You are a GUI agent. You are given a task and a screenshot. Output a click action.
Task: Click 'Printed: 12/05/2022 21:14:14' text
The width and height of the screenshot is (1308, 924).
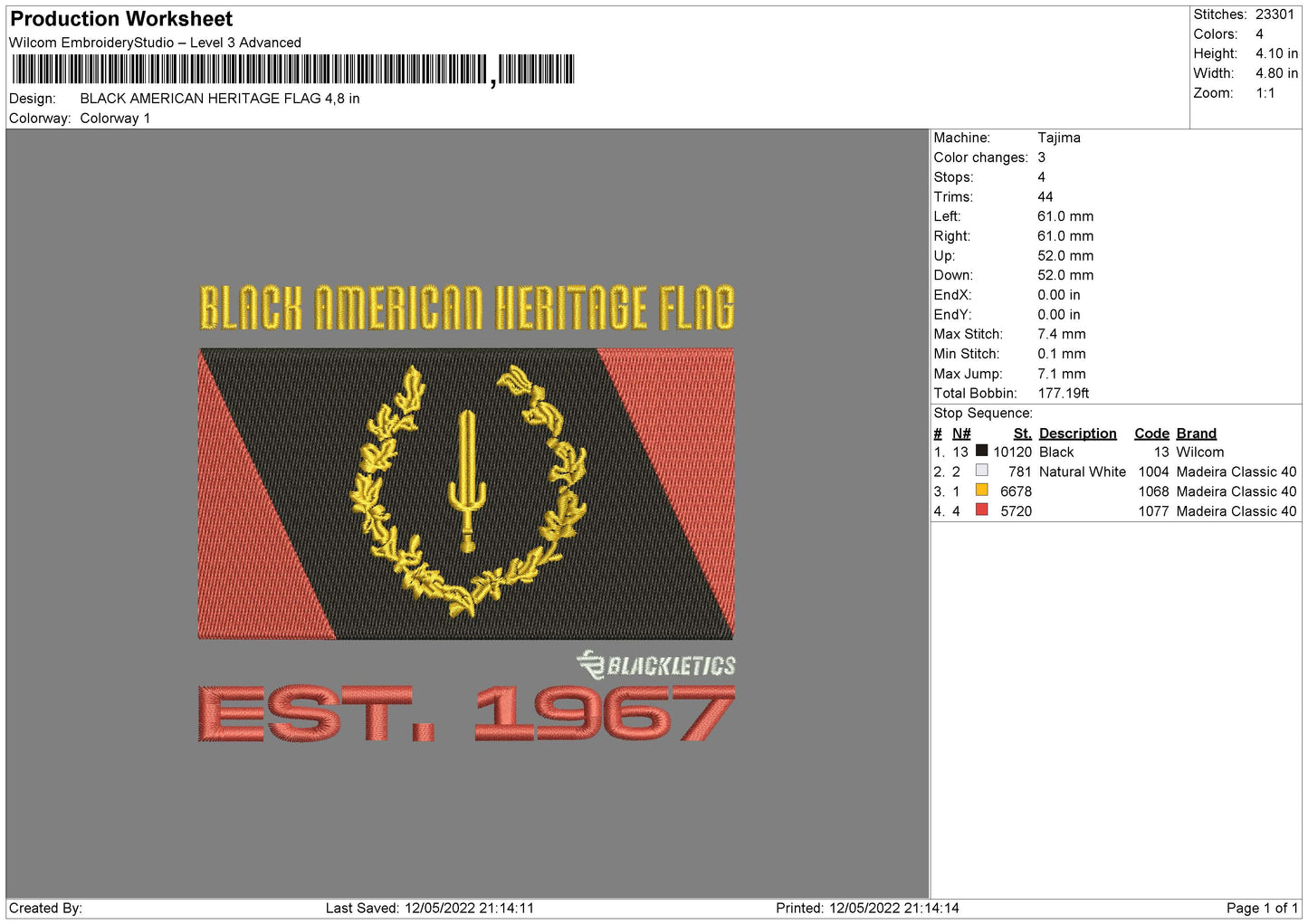click(867, 909)
